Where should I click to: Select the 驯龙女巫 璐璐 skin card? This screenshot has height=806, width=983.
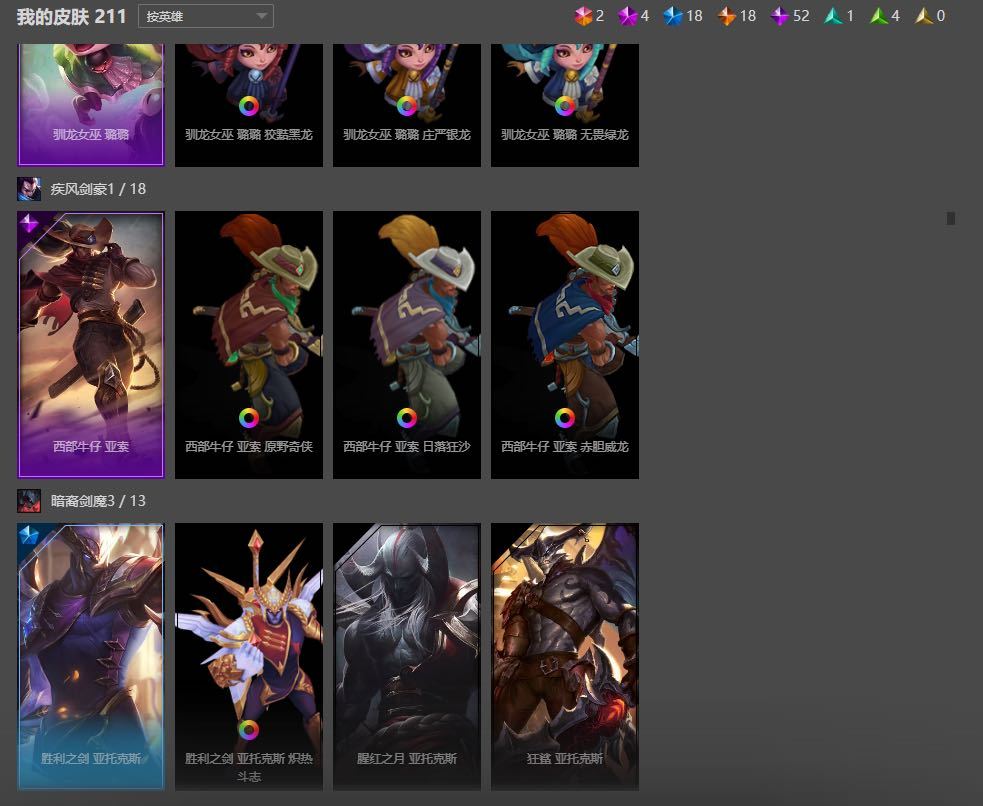point(91,105)
